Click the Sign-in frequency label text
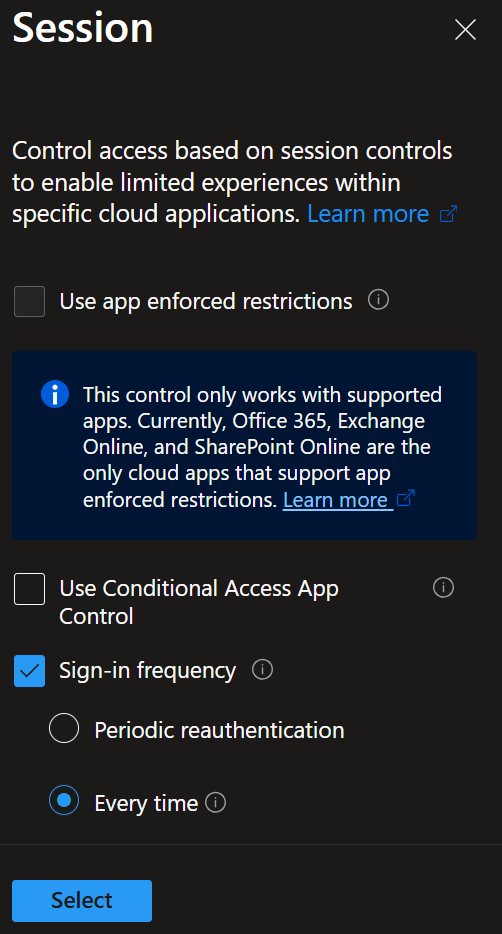Image resolution: width=502 pixels, height=934 pixels. (148, 671)
